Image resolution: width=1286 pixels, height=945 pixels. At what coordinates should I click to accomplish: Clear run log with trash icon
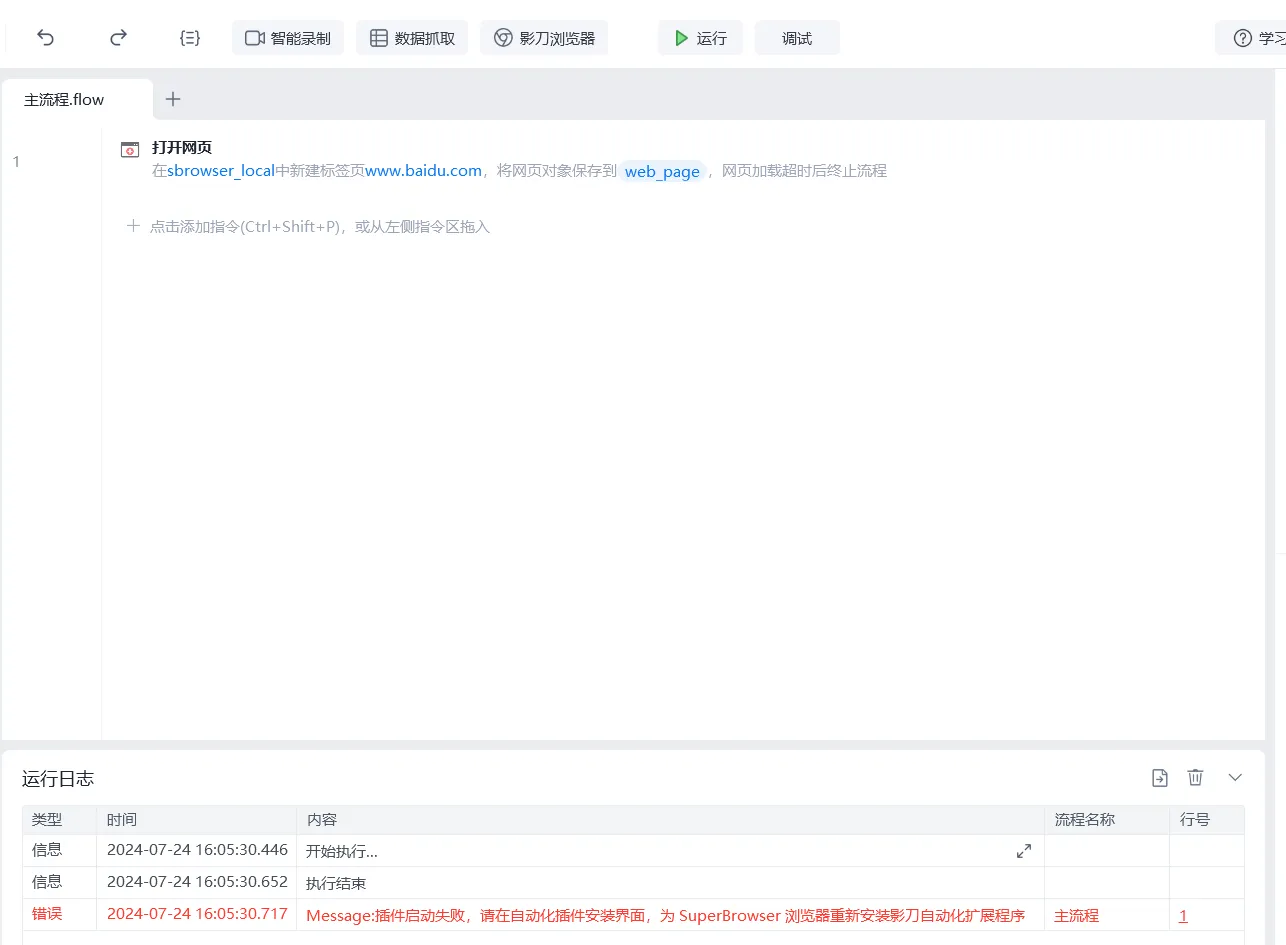coord(1195,778)
